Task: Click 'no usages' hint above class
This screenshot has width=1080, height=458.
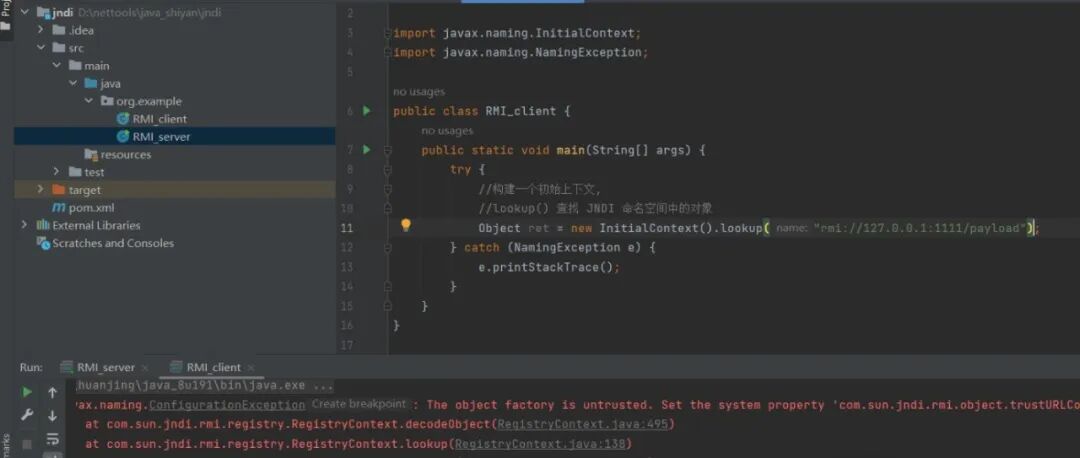Action: [419, 92]
